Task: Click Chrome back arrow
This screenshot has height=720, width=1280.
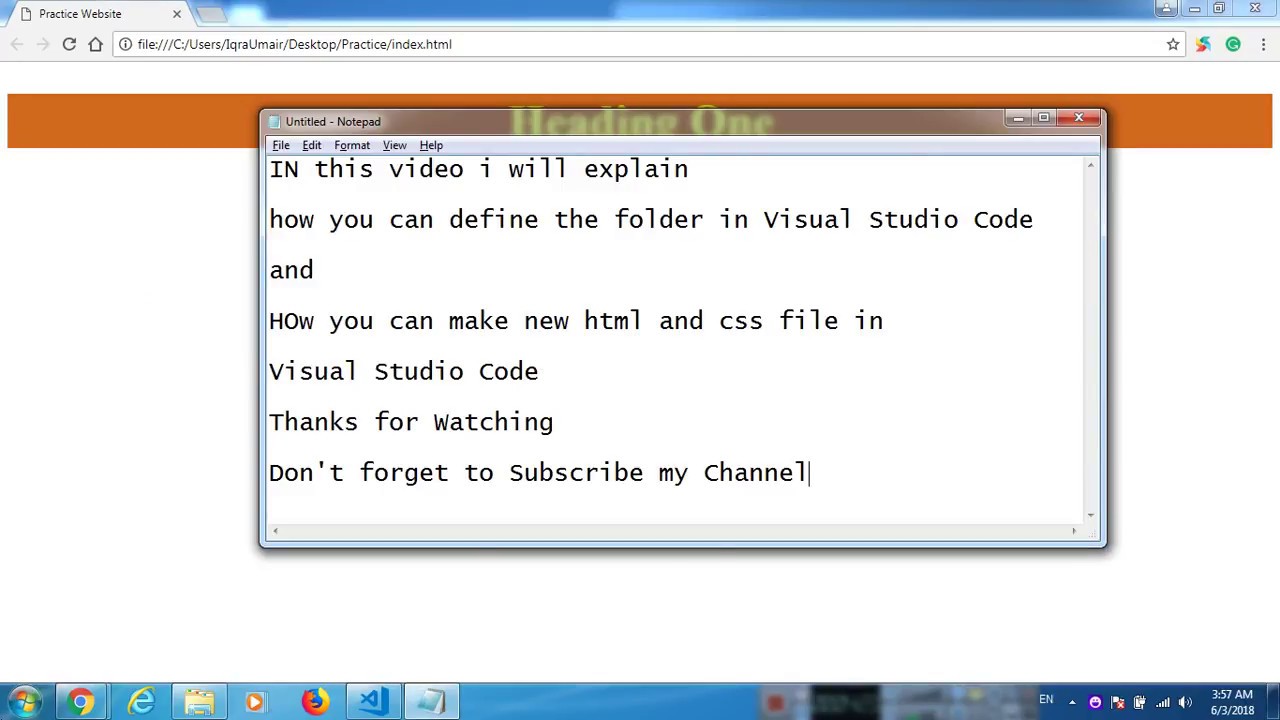Action: 17,44
